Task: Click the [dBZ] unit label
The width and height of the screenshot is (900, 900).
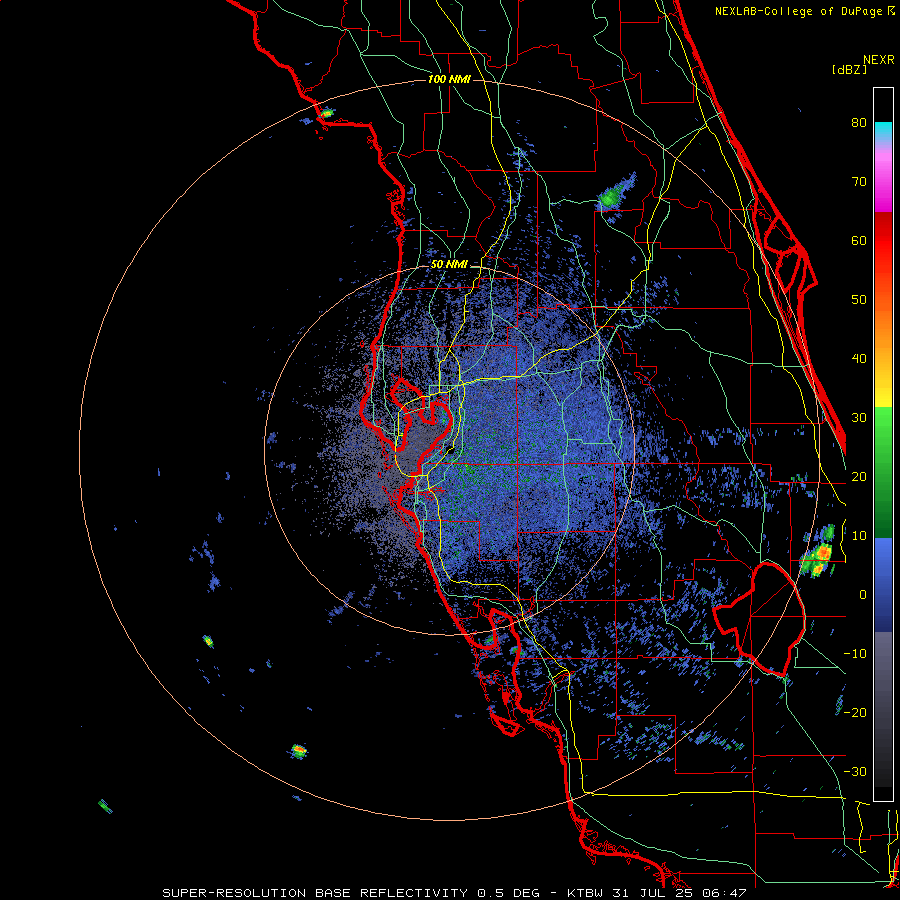Action: click(849, 70)
